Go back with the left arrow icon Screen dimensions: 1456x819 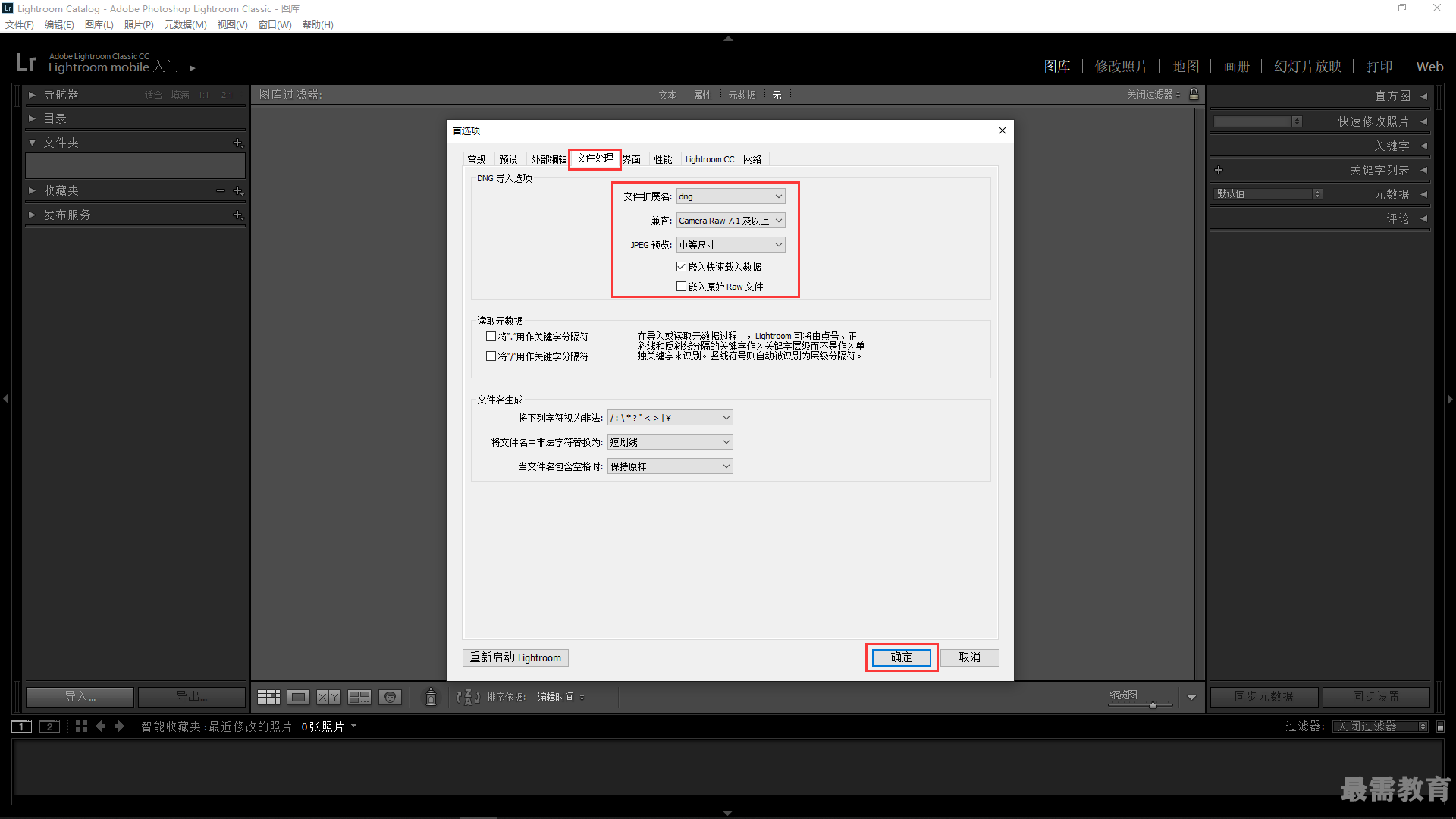tap(101, 726)
